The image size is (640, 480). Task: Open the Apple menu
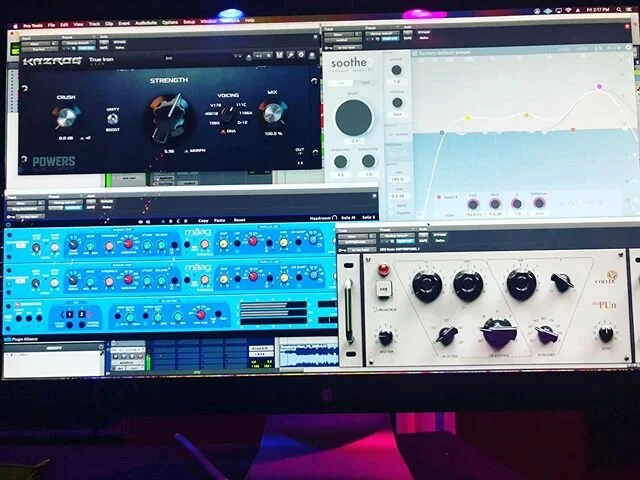16,26
